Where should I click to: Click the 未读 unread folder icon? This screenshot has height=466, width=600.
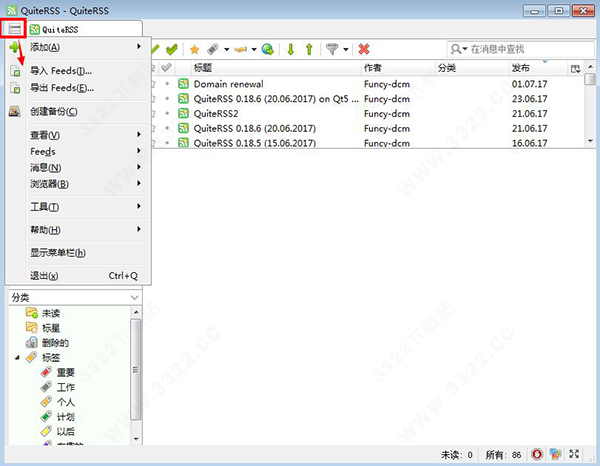(x=32, y=313)
